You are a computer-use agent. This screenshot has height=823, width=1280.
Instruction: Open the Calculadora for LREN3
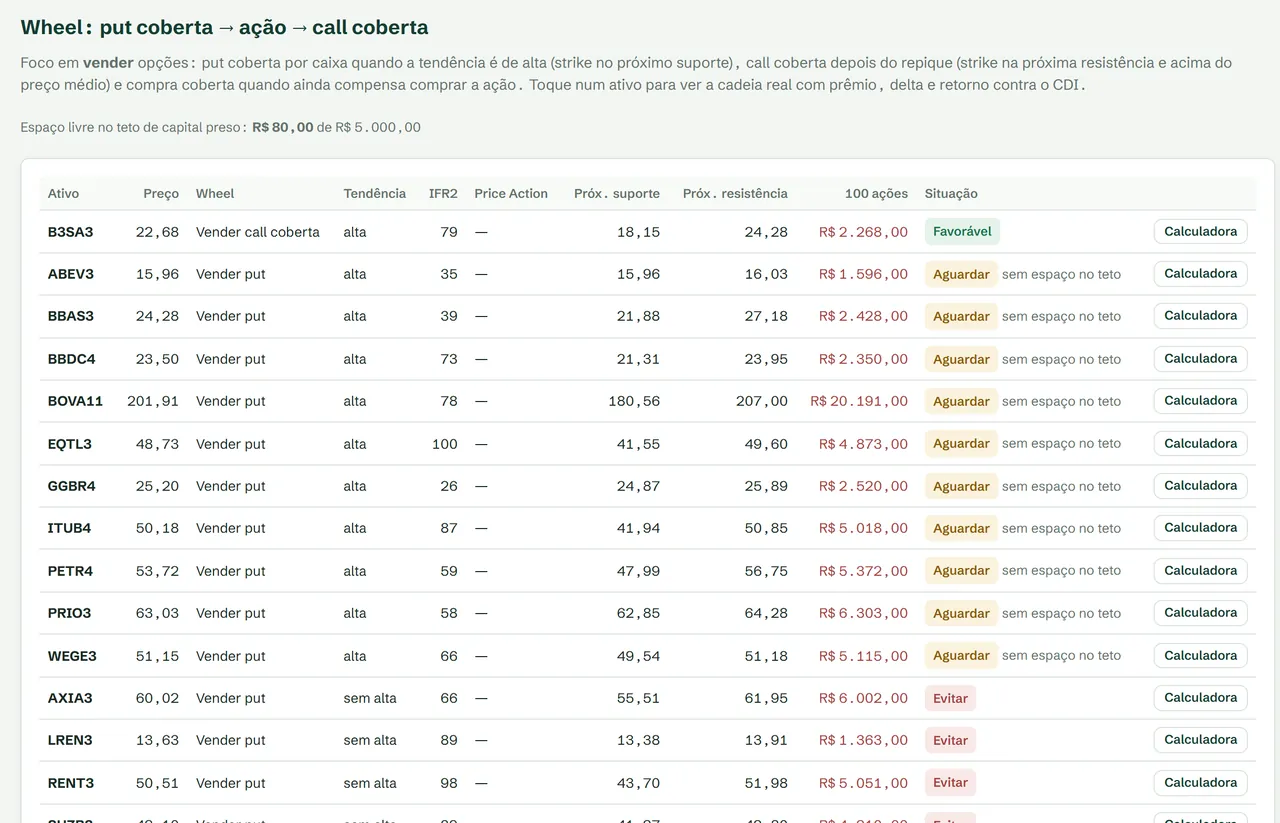point(1200,740)
